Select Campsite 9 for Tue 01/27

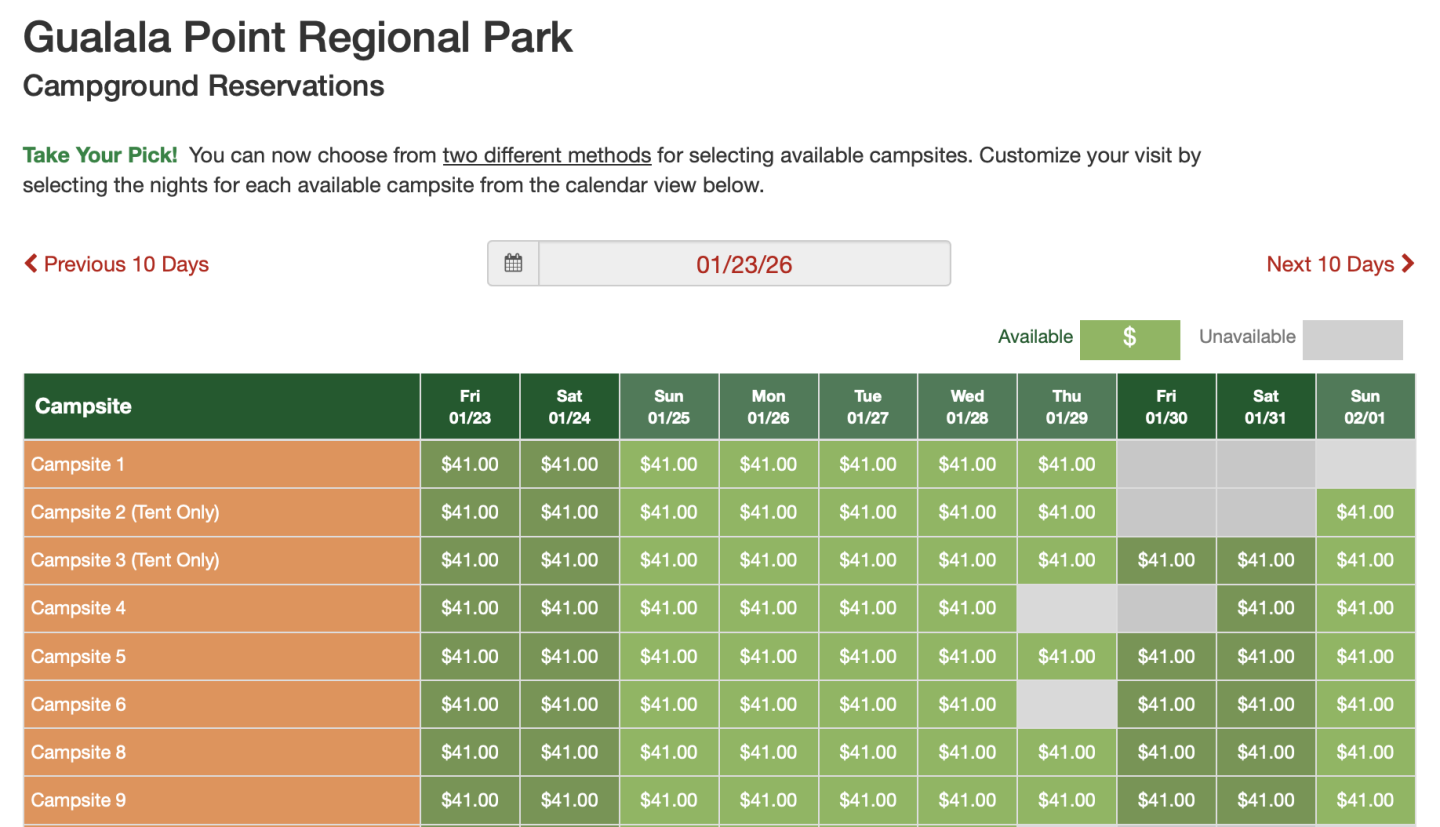point(868,800)
